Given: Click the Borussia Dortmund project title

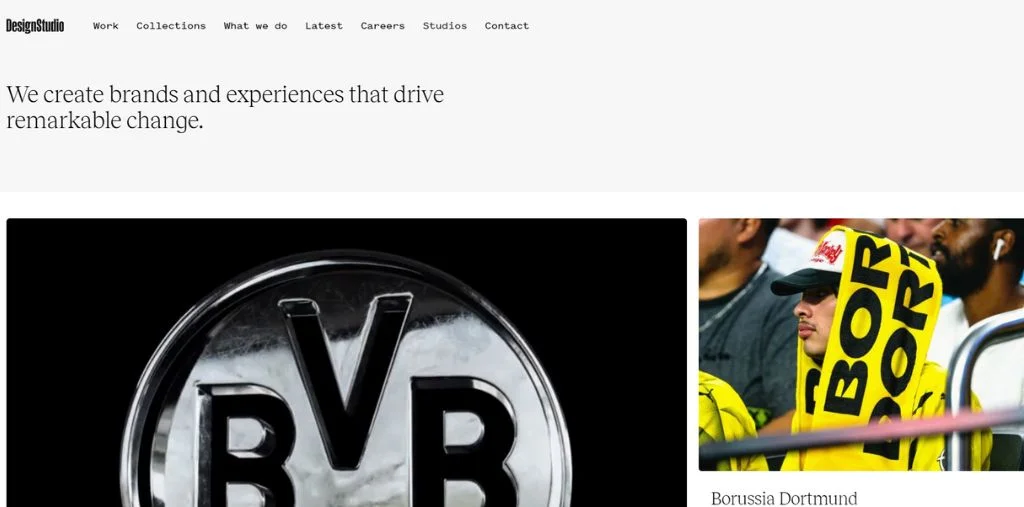Looking at the screenshot, I should point(784,499).
